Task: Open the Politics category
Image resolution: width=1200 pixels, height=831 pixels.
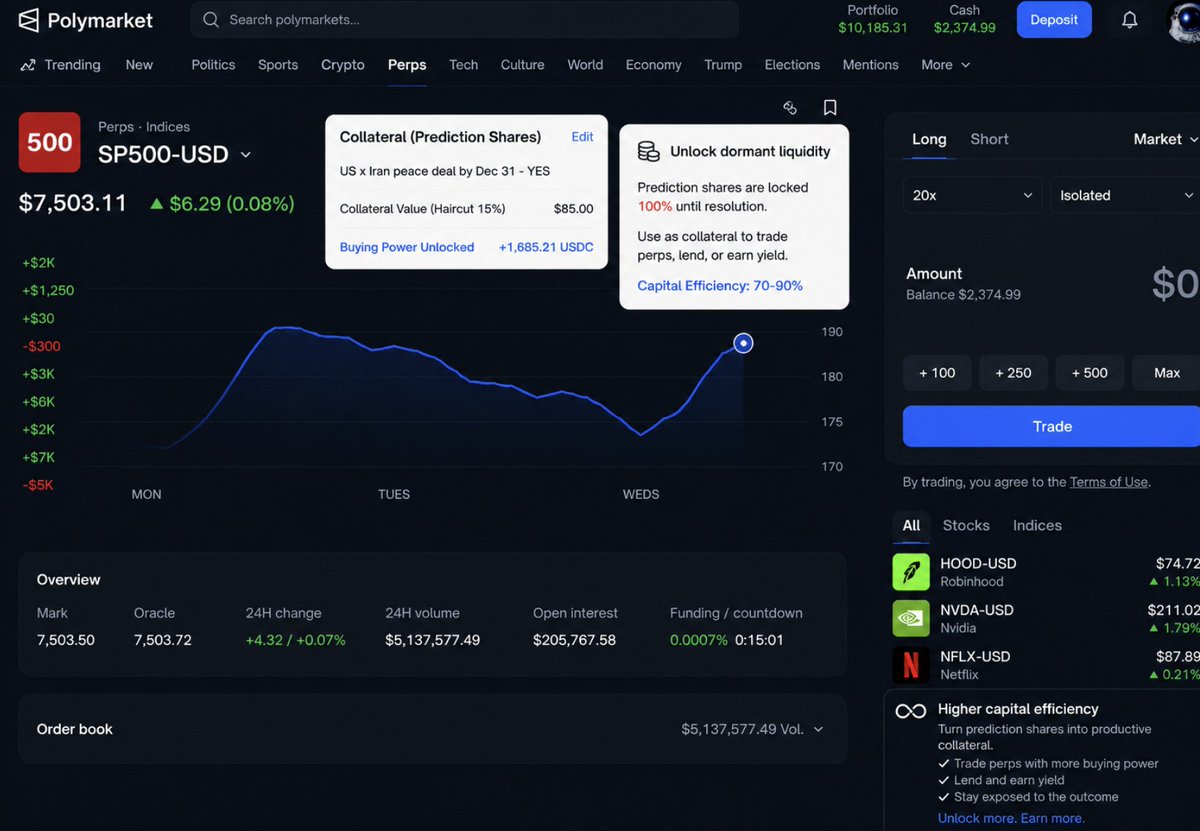Action: (x=213, y=65)
